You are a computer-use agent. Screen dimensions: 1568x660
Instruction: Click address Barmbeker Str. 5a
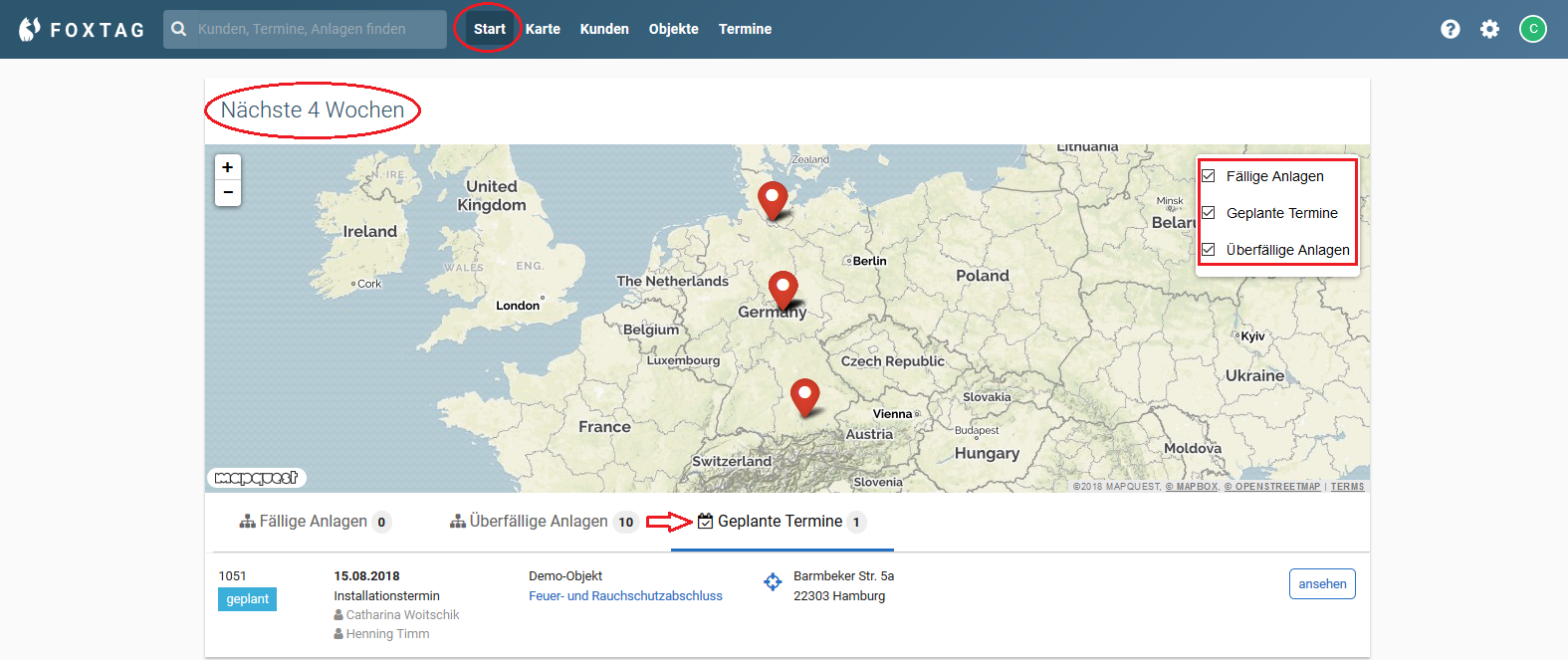843,576
